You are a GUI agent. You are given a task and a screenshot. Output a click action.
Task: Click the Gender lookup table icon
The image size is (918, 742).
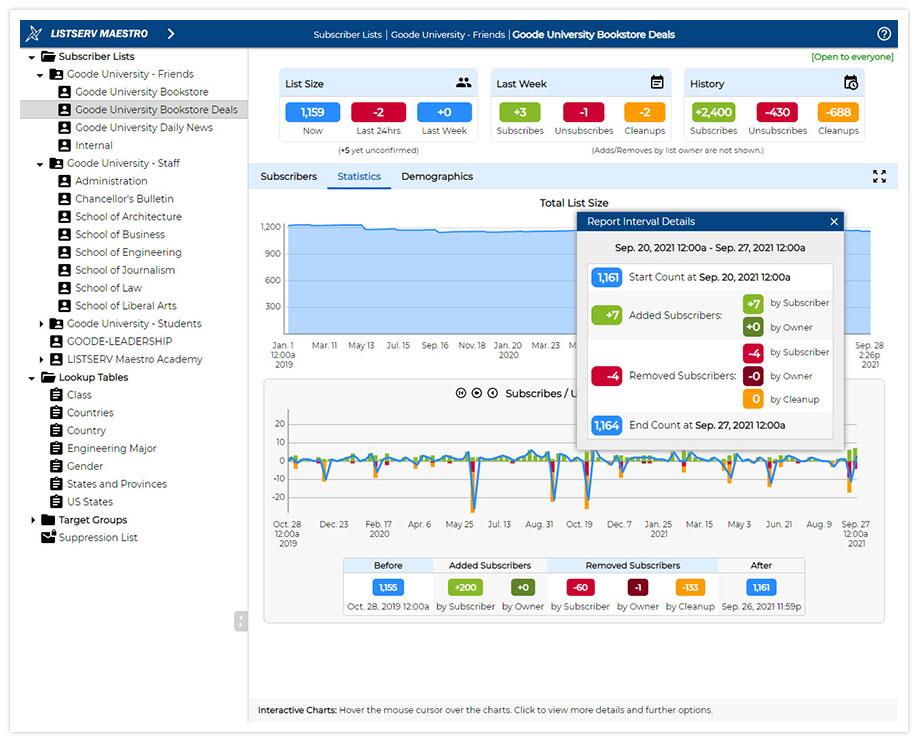click(x=56, y=466)
